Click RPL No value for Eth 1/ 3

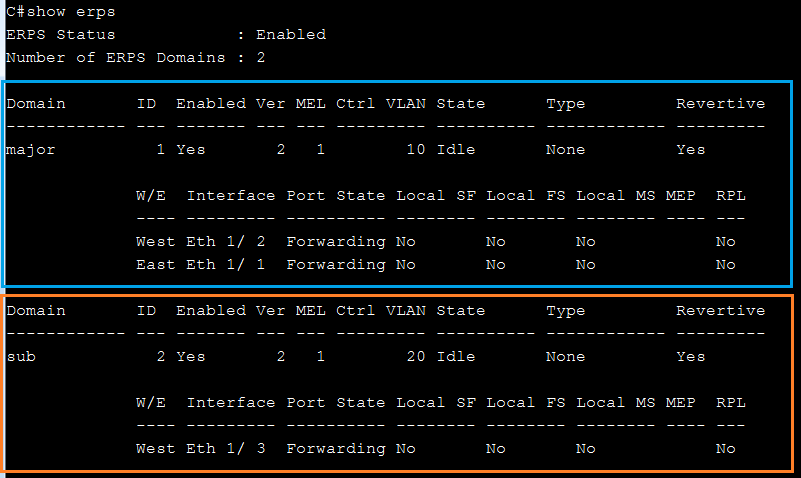(x=725, y=448)
